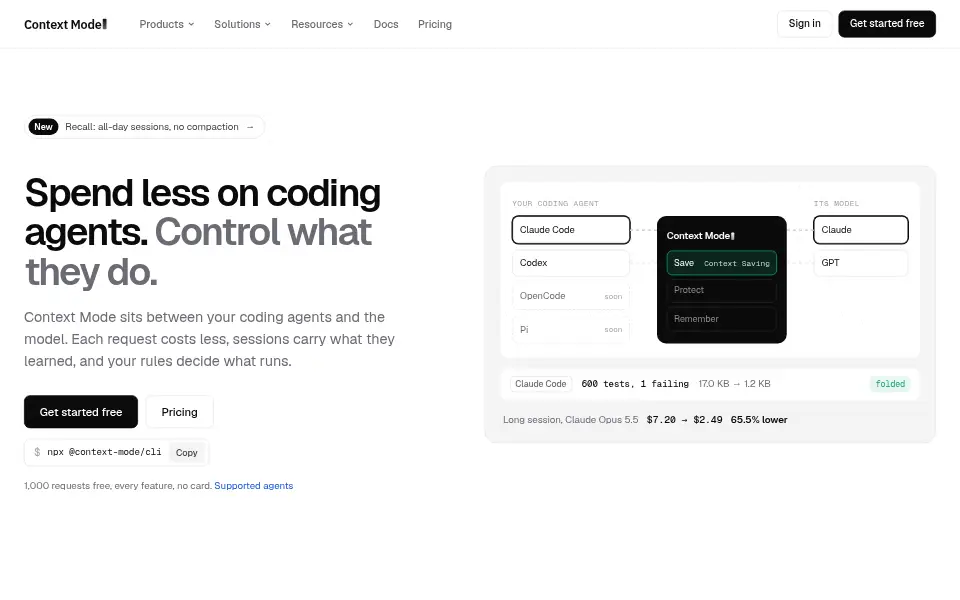This screenshot has height=600, width=960.
Task: Click the New badge in announcement pill
Action: [43, 127]
